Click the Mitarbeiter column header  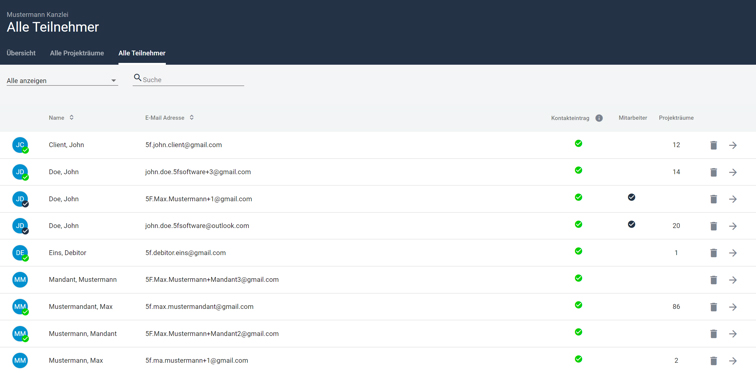pos(633,118)
